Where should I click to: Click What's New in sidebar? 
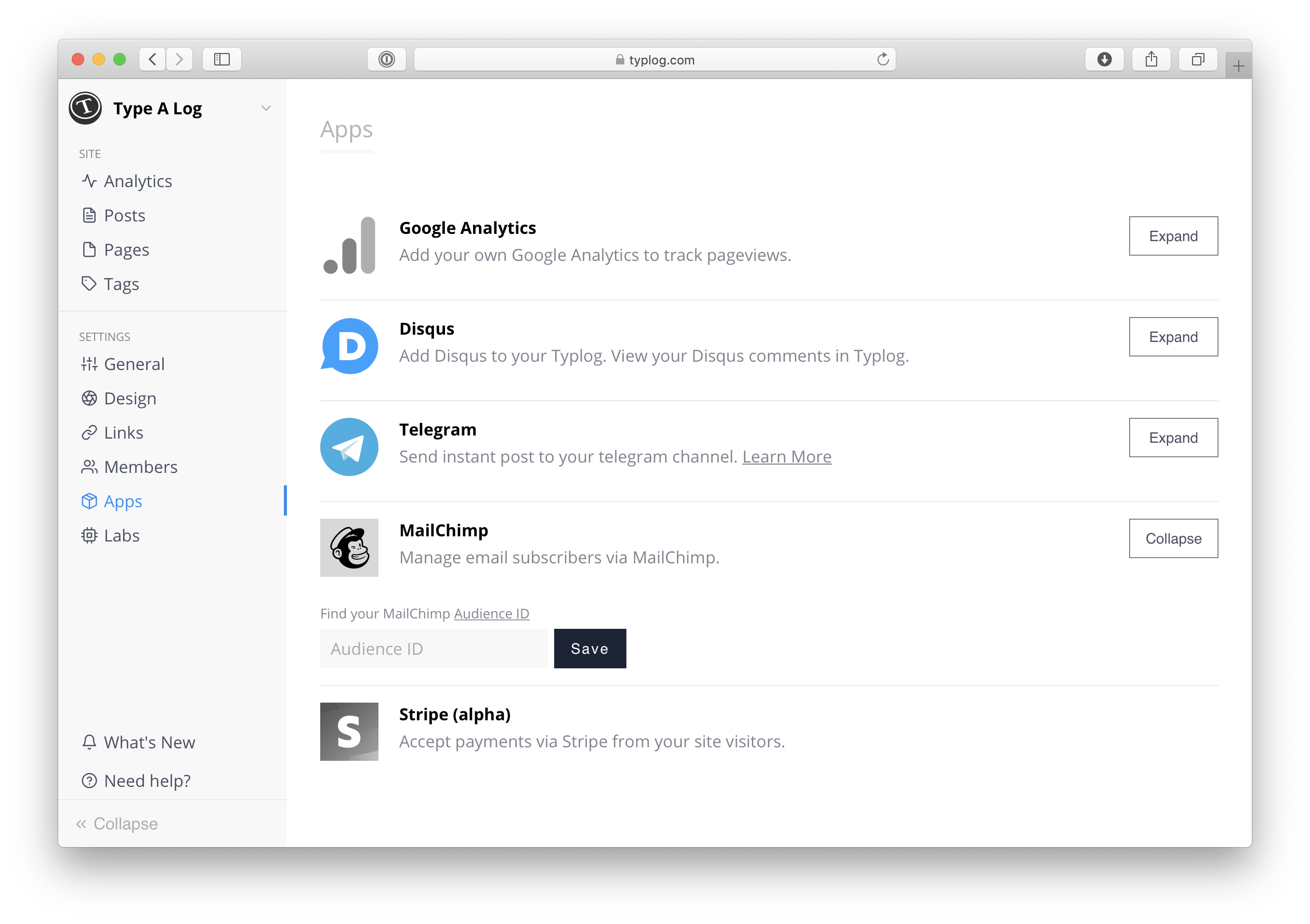pyautogui.click(x=148, y=741)
